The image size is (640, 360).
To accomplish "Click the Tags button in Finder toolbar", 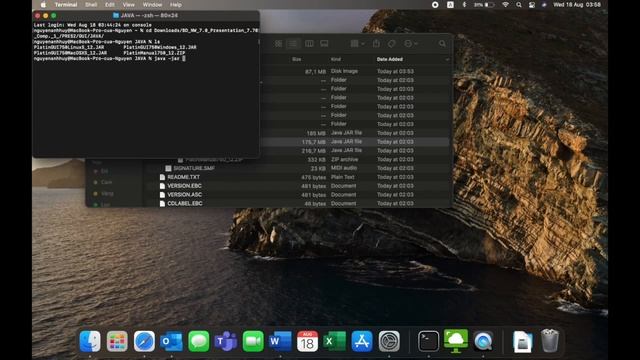I will pyautogui.click(x=391, y=44).
